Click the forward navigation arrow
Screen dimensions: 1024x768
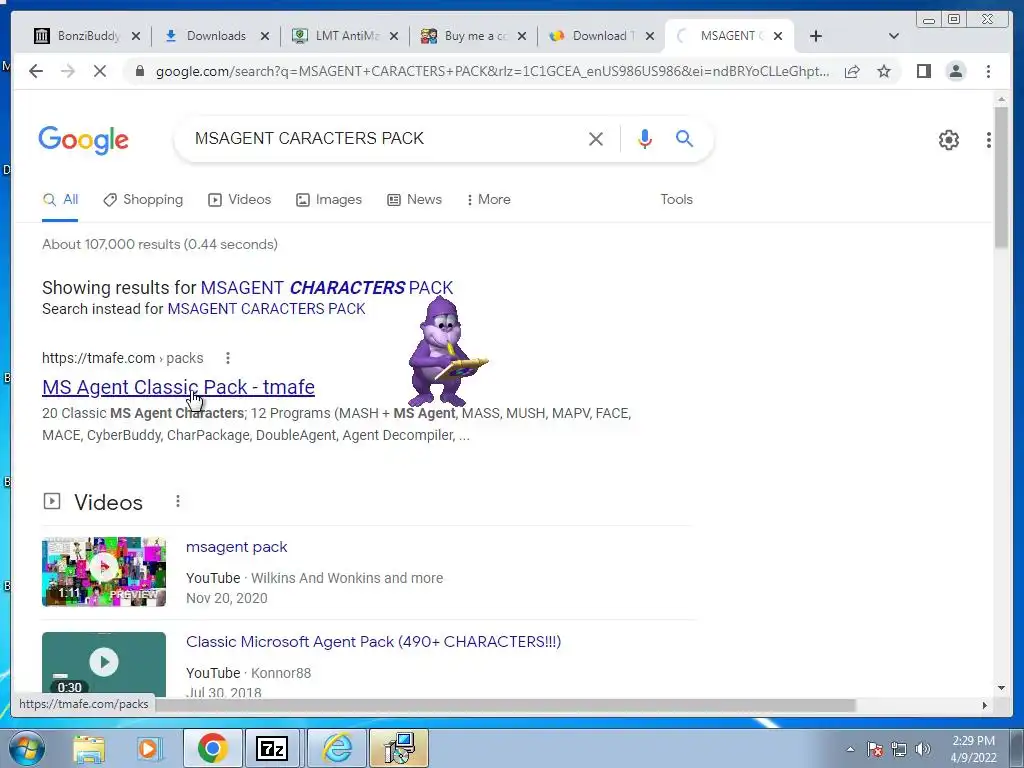(68, 71)
